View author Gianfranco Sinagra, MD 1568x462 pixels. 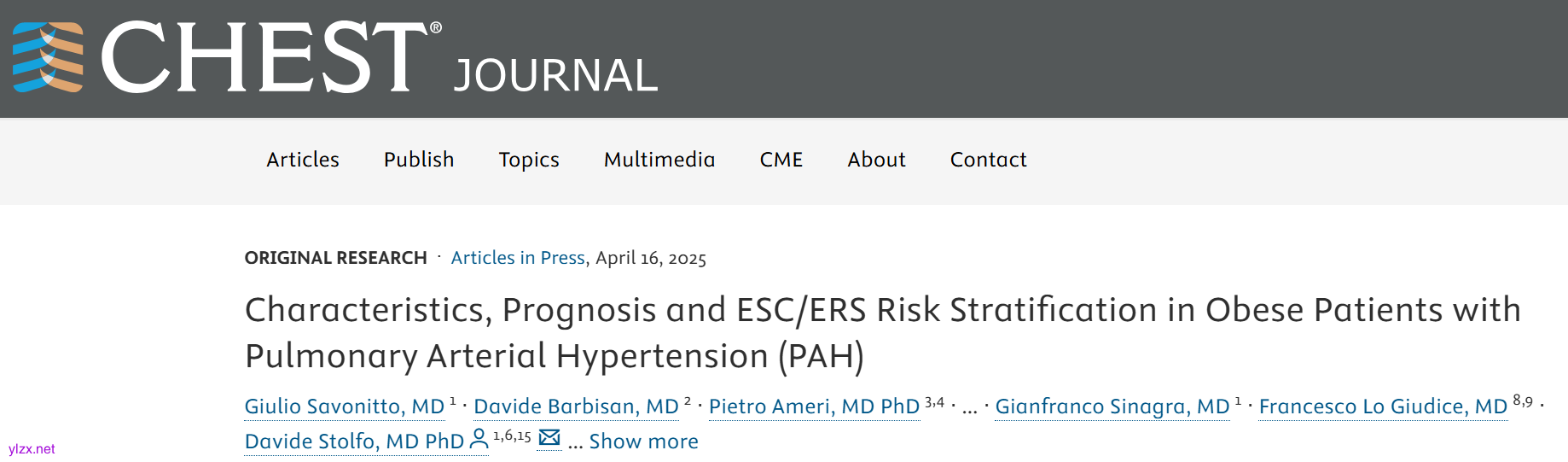coord(1112,406)
